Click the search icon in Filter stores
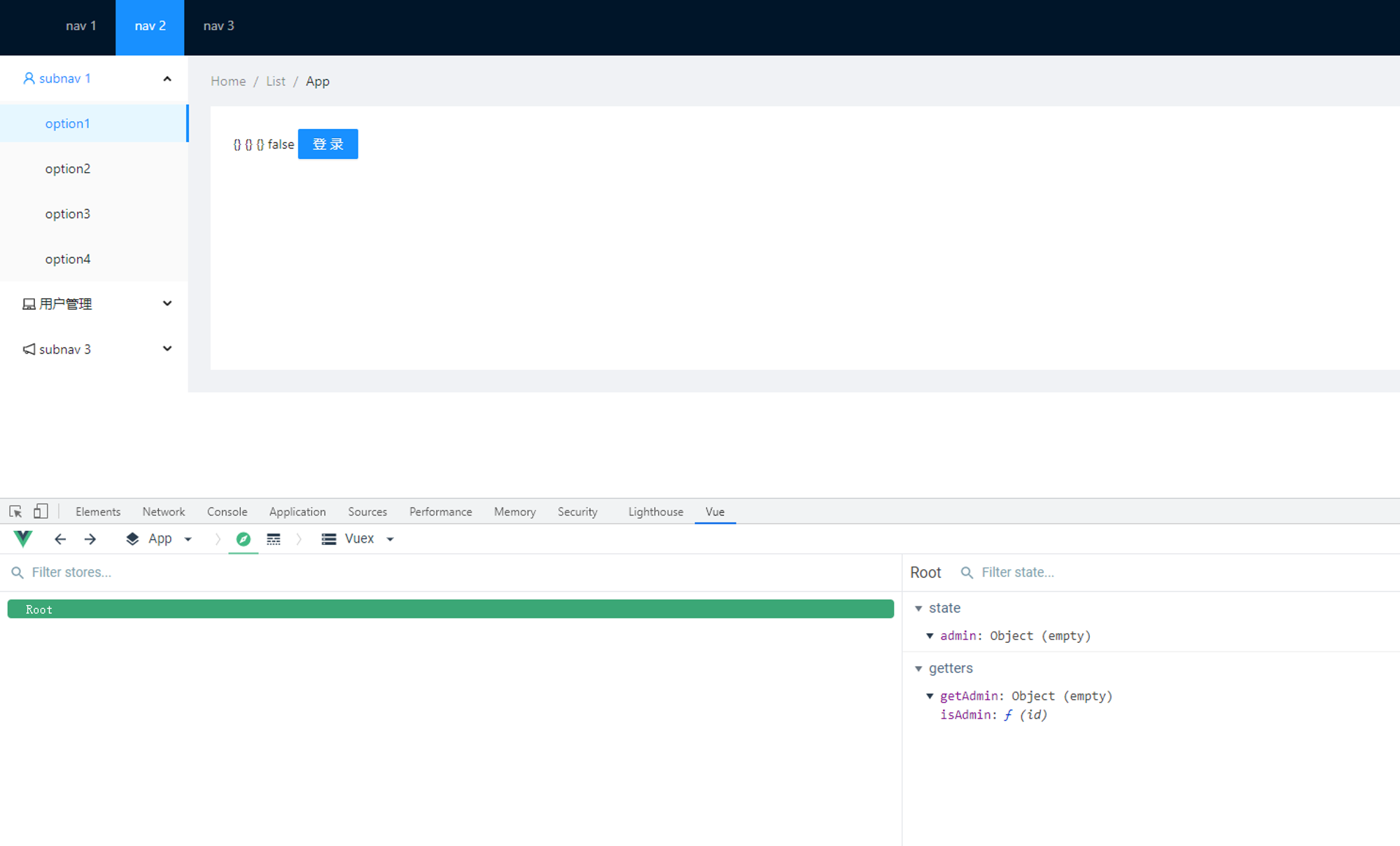1400x846 pixels. [17, 573]
